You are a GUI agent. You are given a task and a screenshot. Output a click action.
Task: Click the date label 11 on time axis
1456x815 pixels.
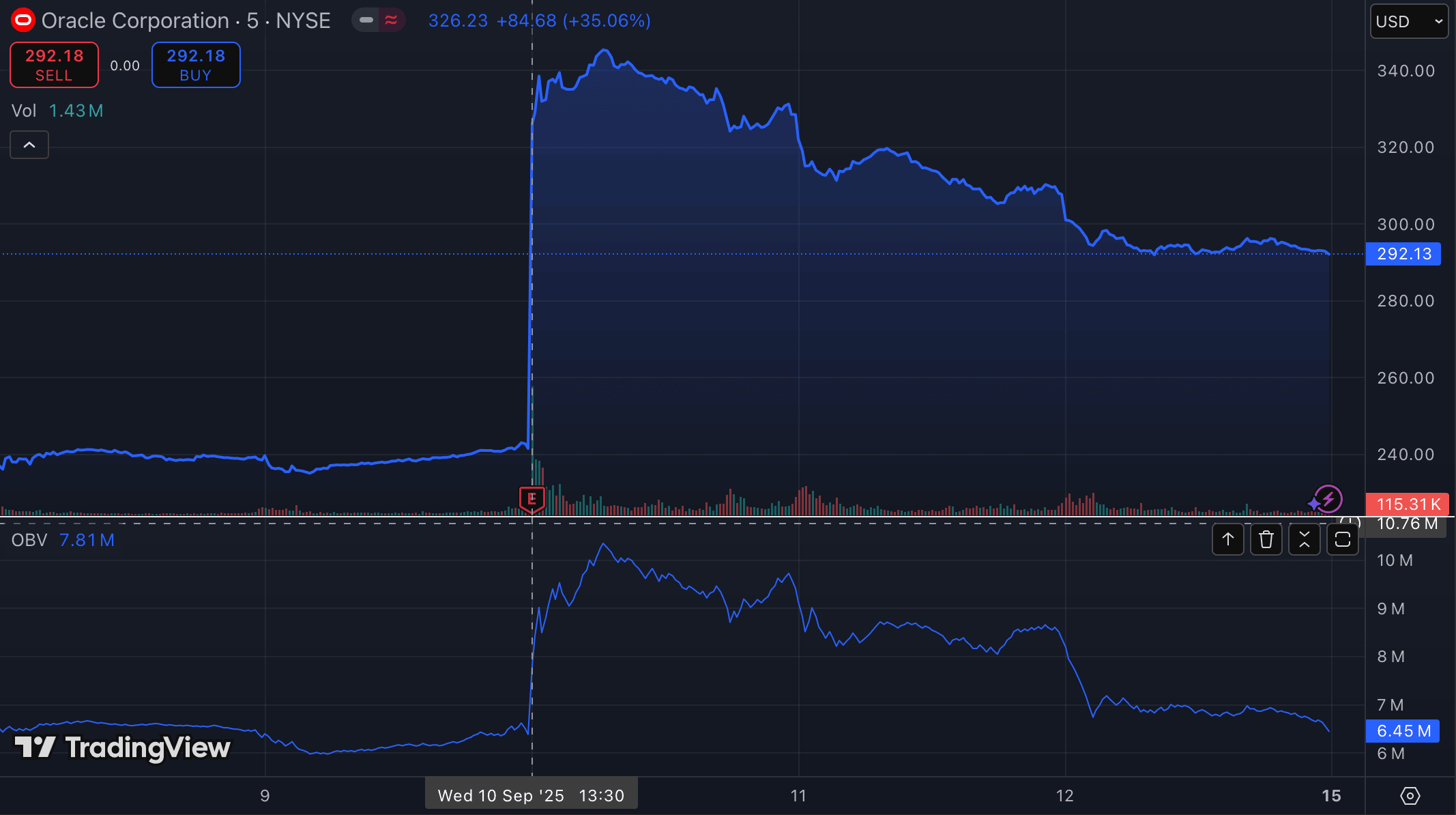click(x=798, y=796)
